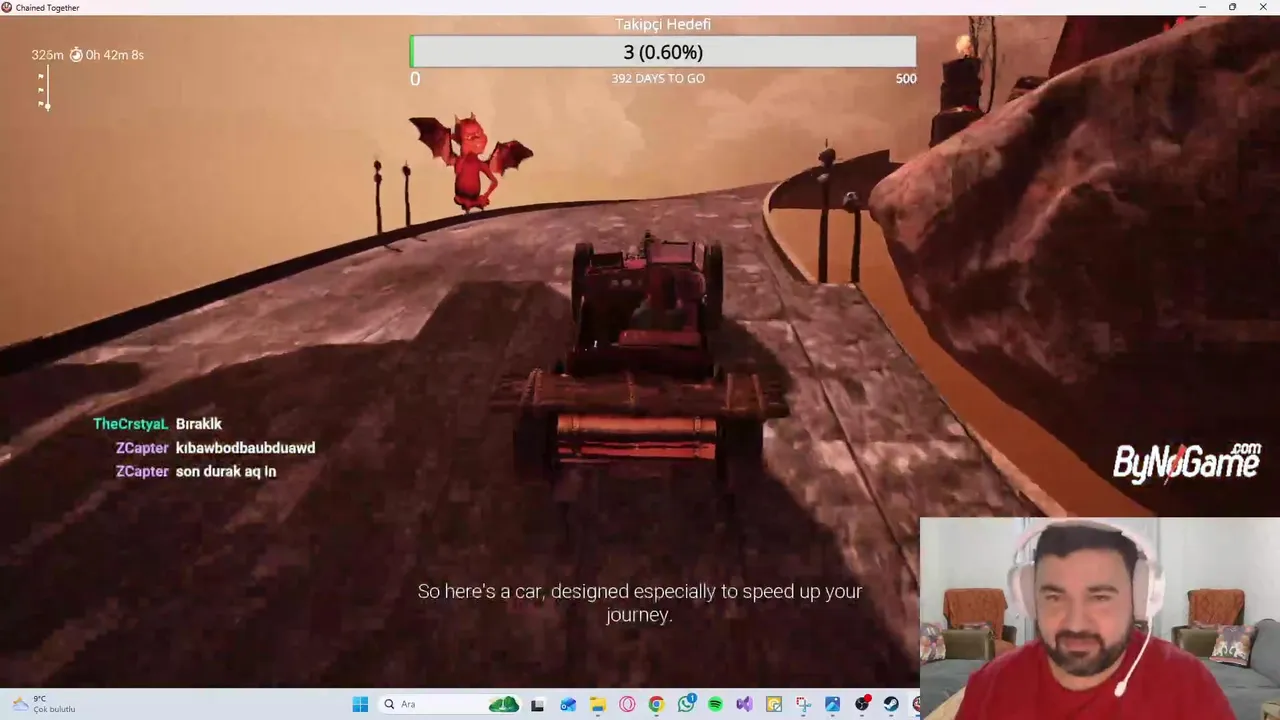
Task: Open the Photos app from the taskbar
Action: [832, 704]
